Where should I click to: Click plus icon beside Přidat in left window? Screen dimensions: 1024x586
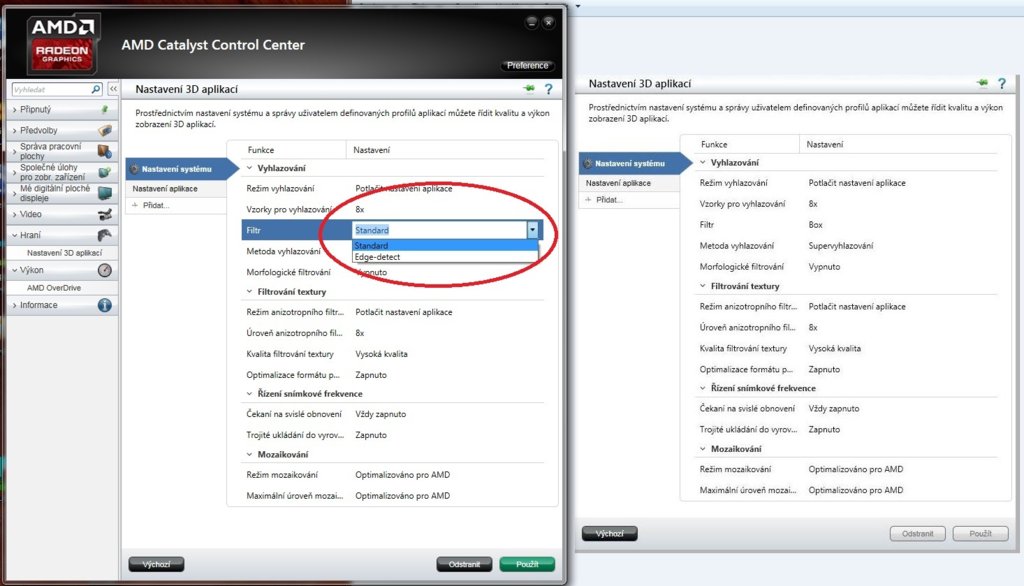(x=135, y=205)
